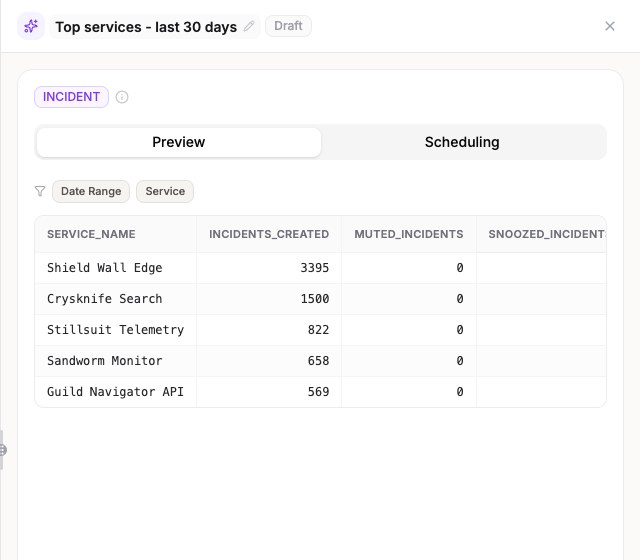Click the 1500 incidents value
This screenshot has height=560, width=640.
pos(315,299)
